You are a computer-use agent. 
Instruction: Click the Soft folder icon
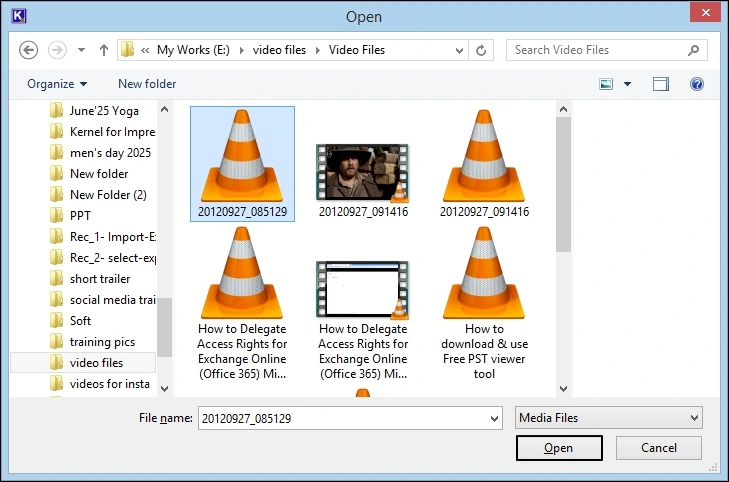[x=56, y=321]
